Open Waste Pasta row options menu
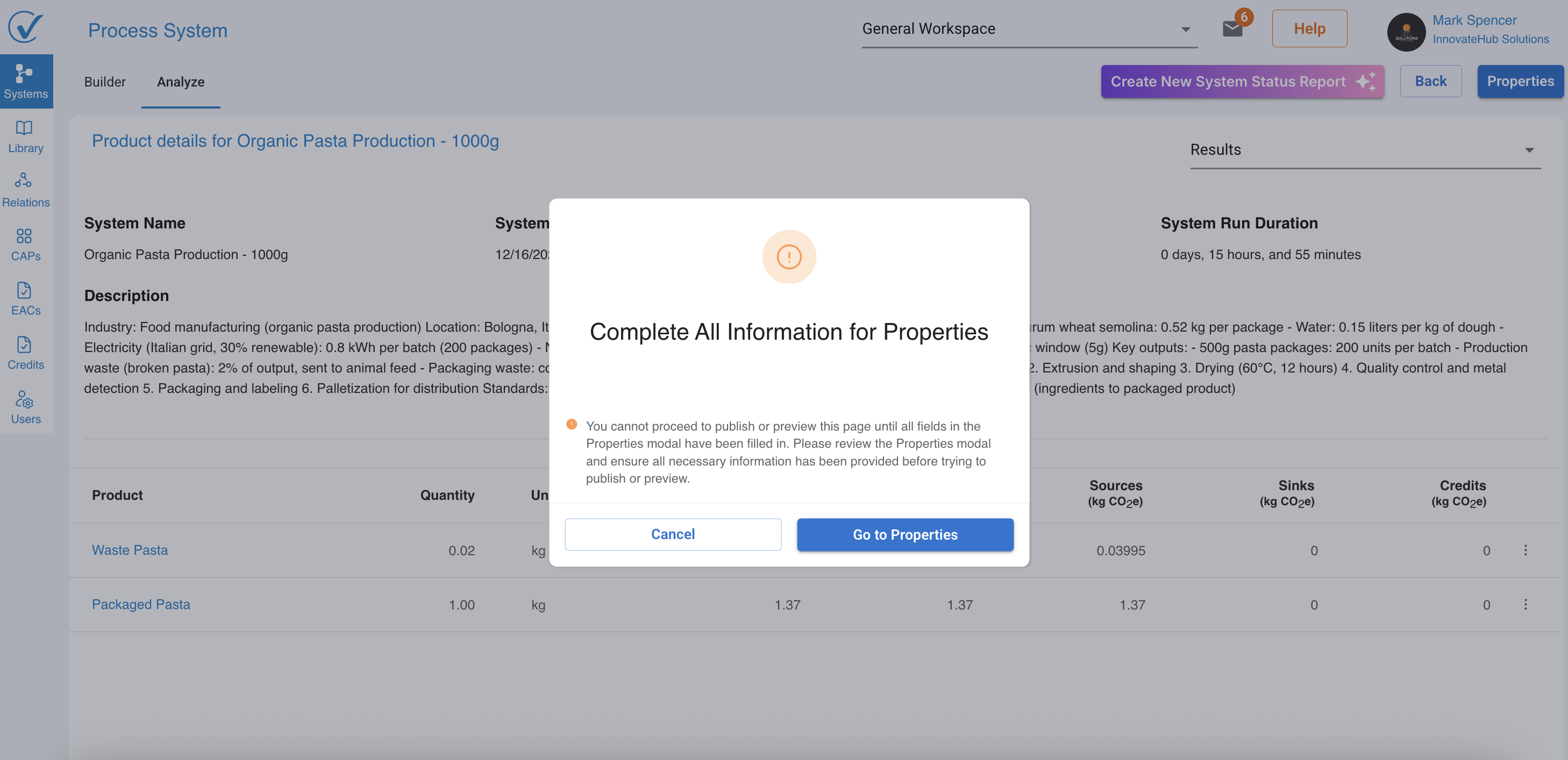 1525,550
